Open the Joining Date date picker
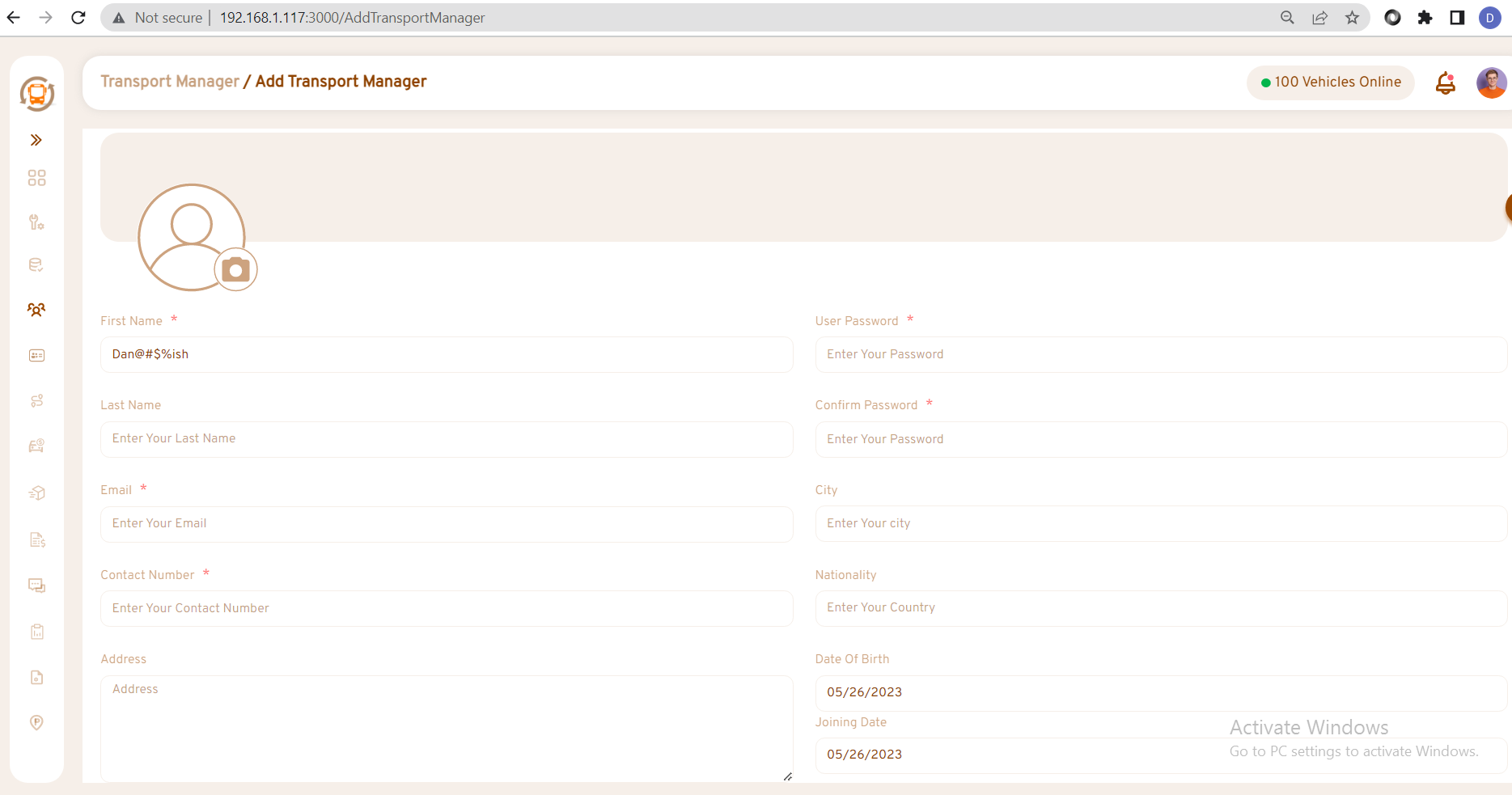This screenshot has width=1512, height=795. 1160,755
